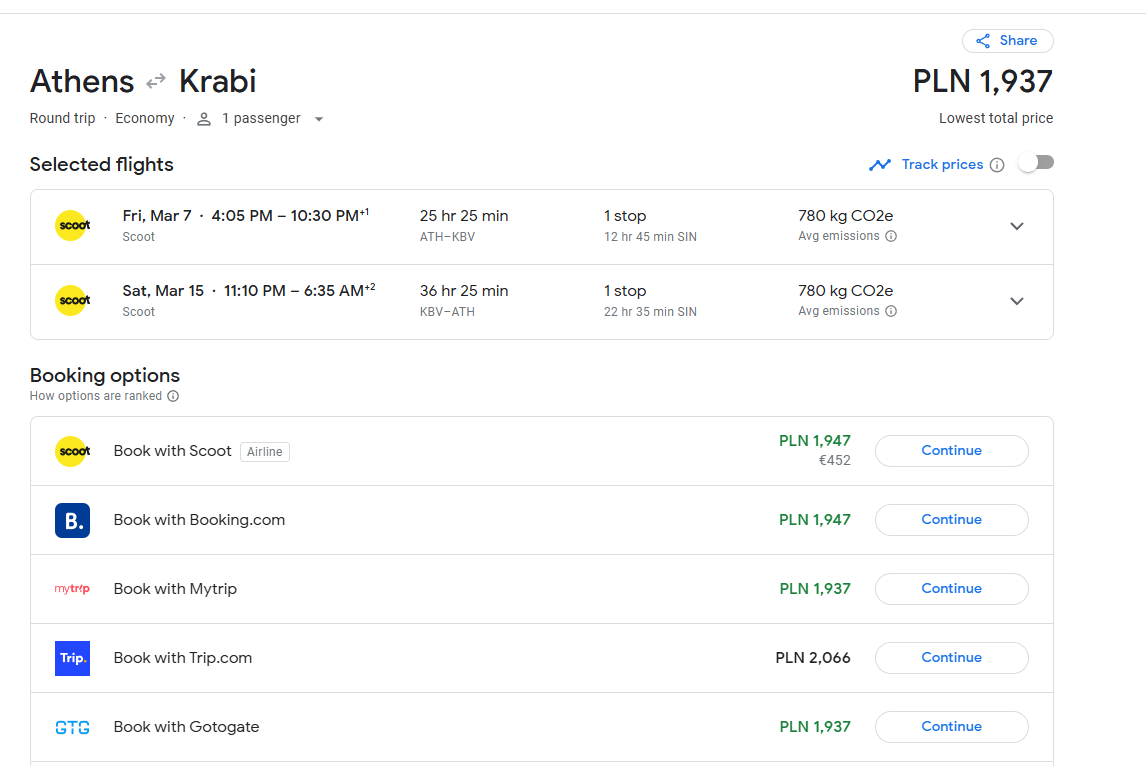Viewport: 1146px width, 766px height.
Task: Click the How options are ranked link
Action: click(x=96, y=396)
